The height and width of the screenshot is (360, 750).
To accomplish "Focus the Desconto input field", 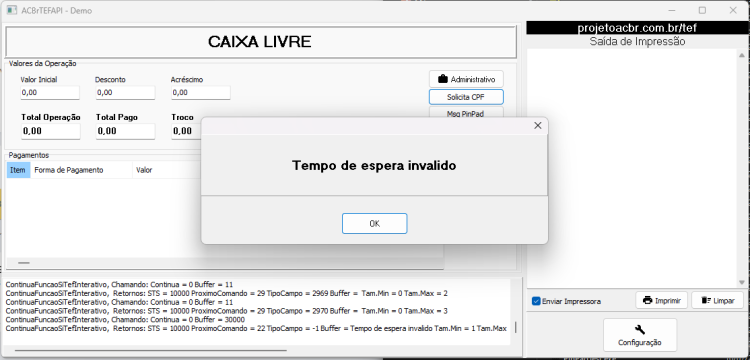I will tap(125, 93).
